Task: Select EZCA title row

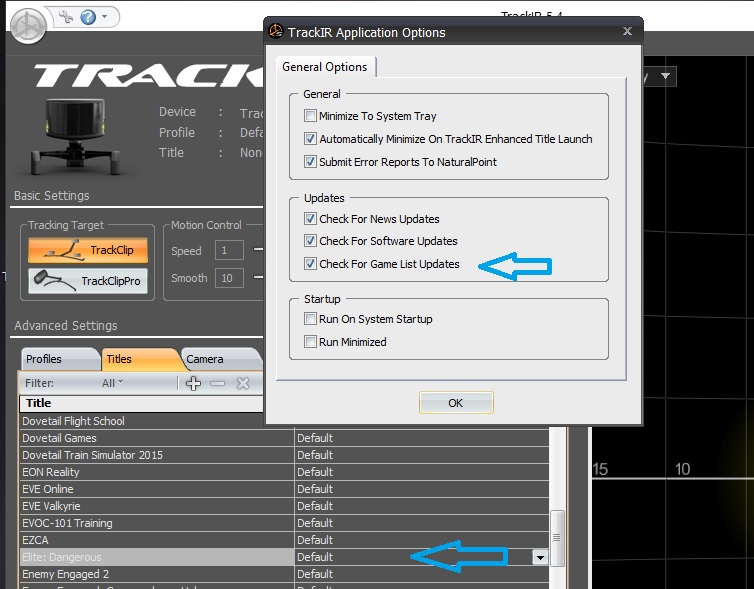Action: 157,540
